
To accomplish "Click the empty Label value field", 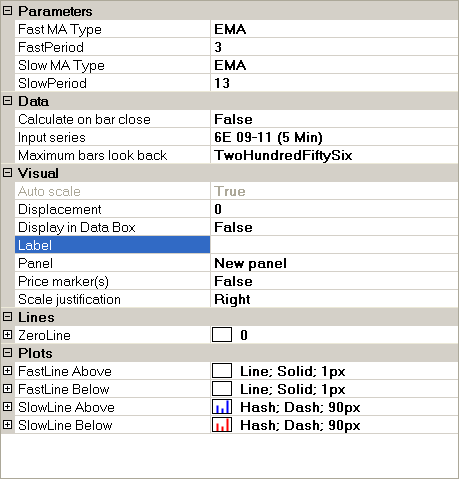I will pos(334,245).
